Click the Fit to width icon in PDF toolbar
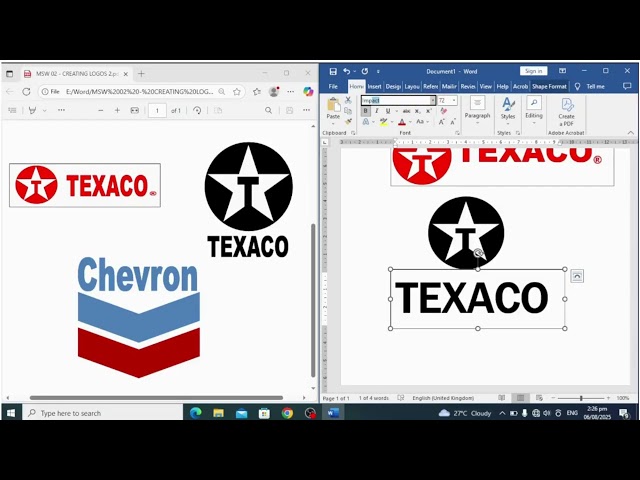Screen dimensions: 640x480 [x=134, y=110]
